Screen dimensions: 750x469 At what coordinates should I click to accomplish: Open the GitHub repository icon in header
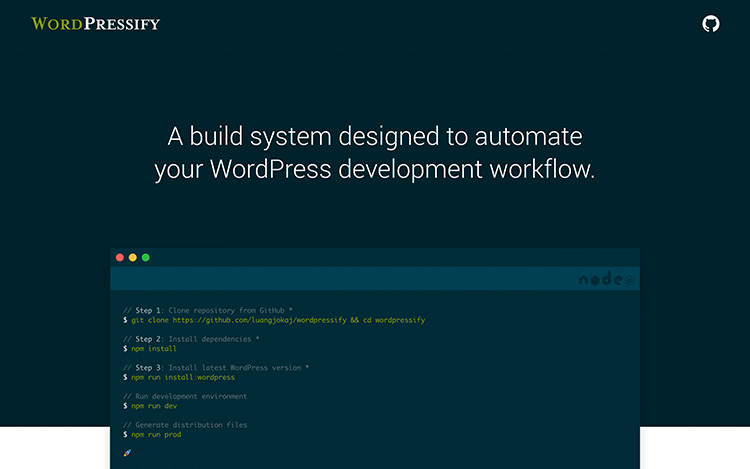point(711,24)
